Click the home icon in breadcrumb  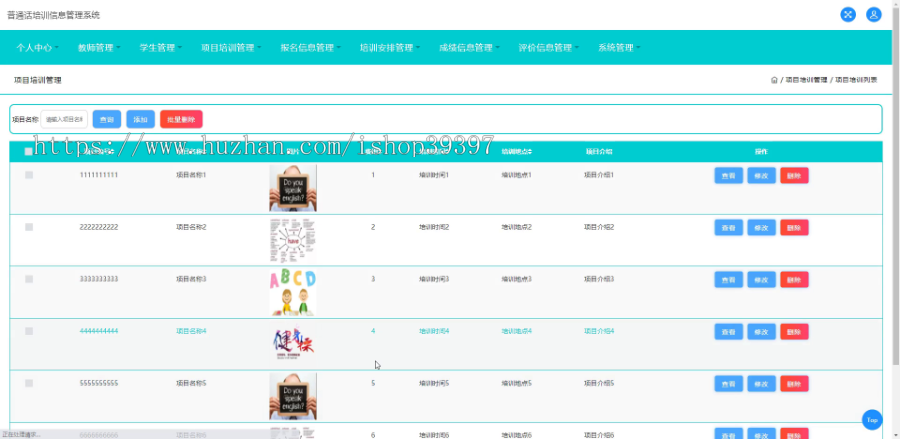(774, 80)
